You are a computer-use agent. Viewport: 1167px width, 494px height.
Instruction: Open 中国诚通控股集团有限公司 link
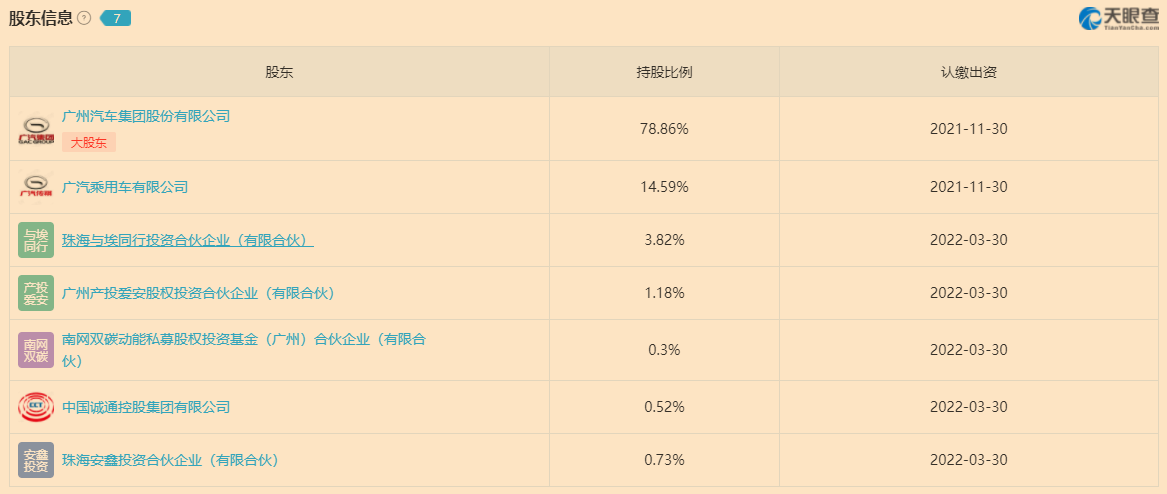(146, 407)
